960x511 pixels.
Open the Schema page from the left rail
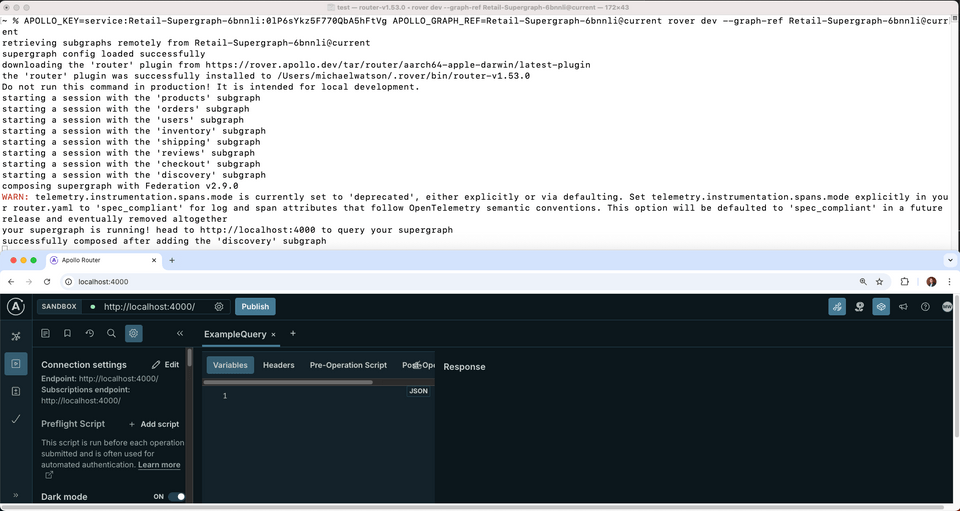pos(16,335)
